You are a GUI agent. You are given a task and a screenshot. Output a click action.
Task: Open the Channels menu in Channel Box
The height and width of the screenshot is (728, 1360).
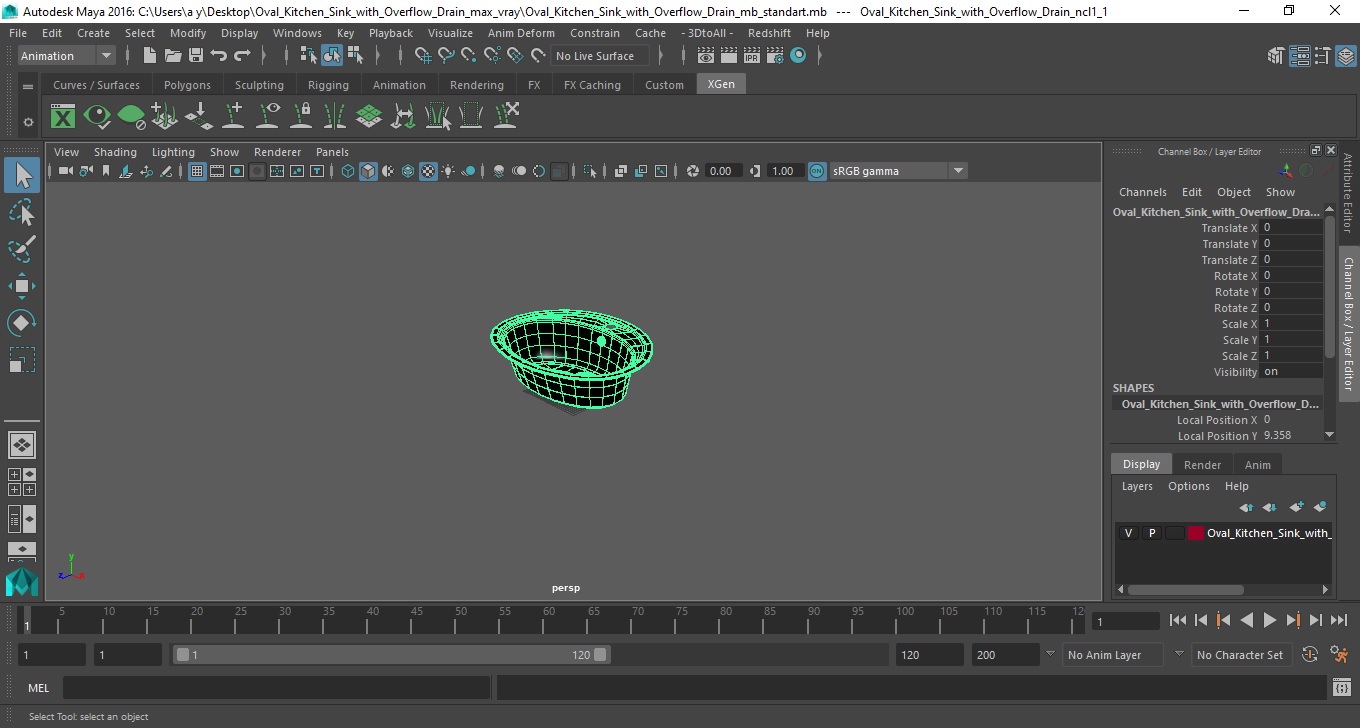(1142, 192)
